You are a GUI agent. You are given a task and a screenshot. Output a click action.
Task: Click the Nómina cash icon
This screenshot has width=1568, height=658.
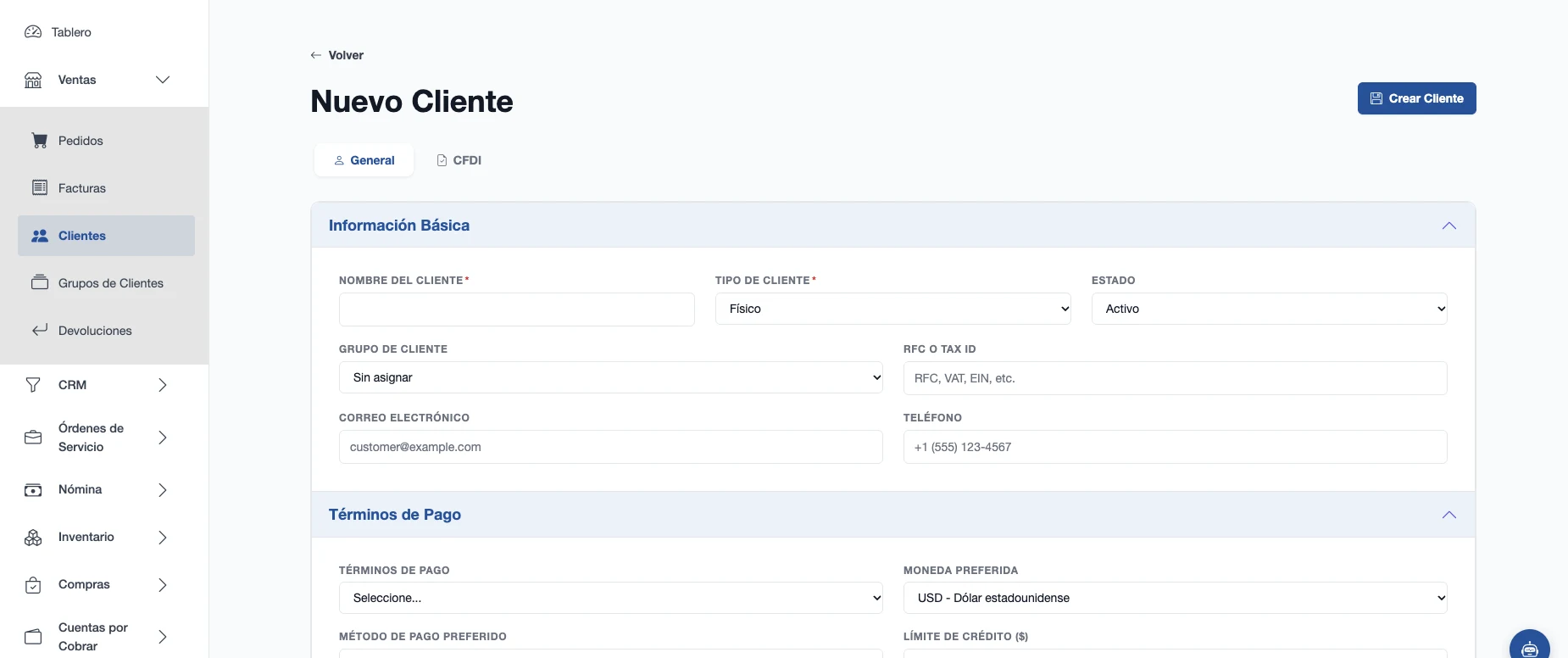(x=33, y=490)
